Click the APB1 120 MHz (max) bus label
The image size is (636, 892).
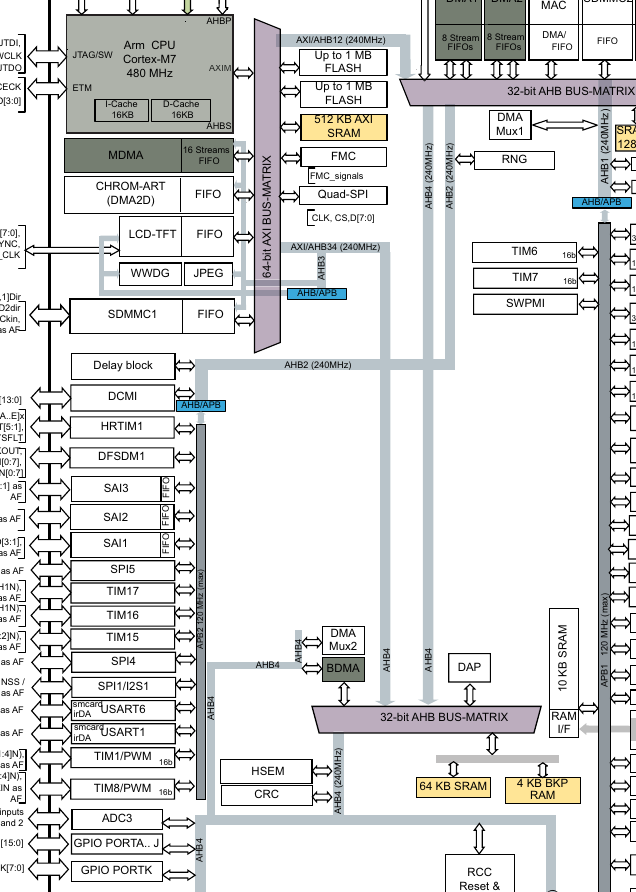tap(604, 640)
